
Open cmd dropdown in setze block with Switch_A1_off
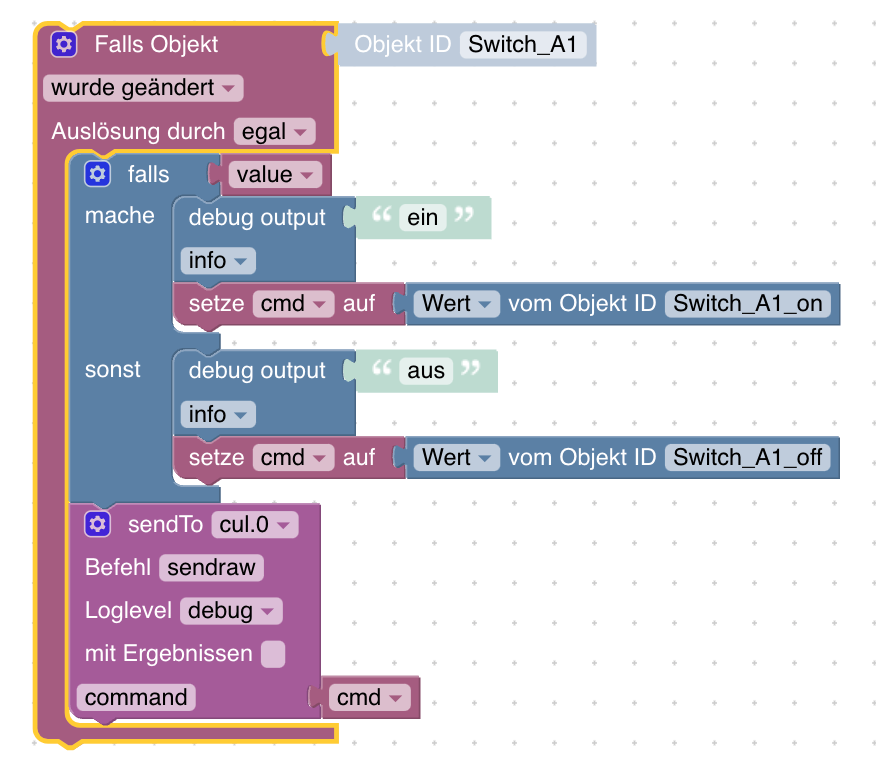(x=293, y=457)
